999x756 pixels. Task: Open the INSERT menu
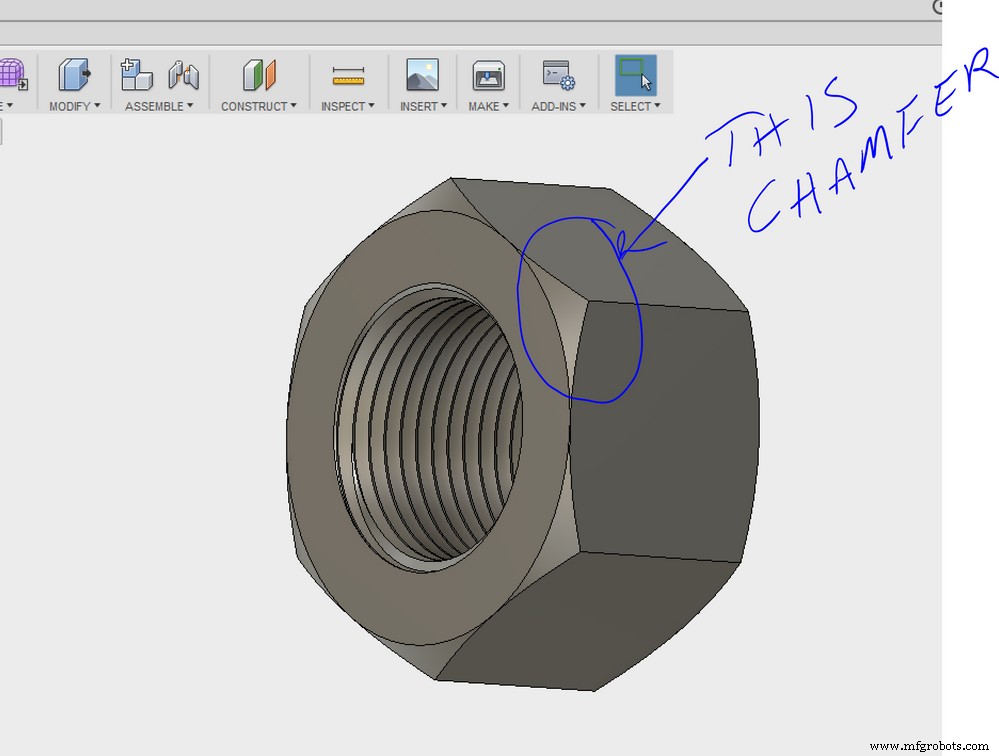point(421,106)
